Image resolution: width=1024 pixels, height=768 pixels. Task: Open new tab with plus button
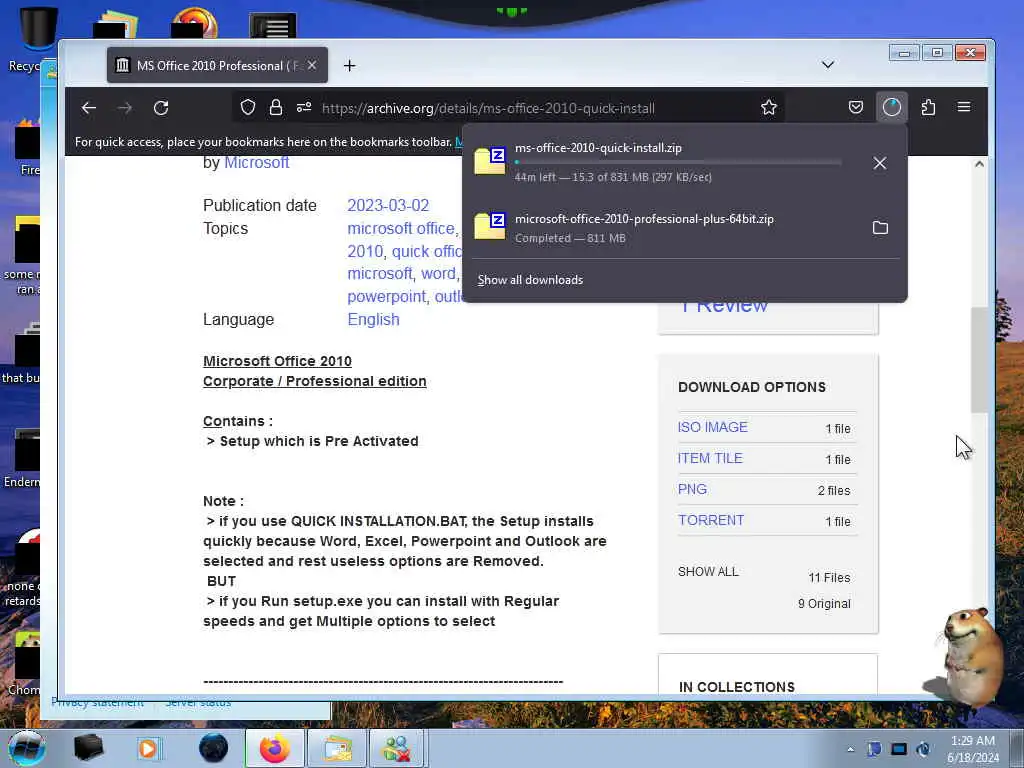[349, 65]
